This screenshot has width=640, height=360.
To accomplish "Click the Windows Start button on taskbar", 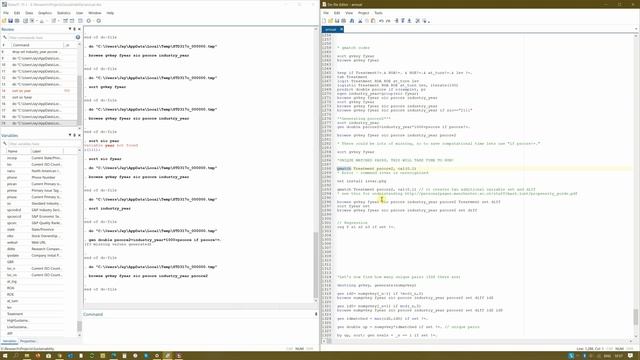I will click(x=5, y=356).
